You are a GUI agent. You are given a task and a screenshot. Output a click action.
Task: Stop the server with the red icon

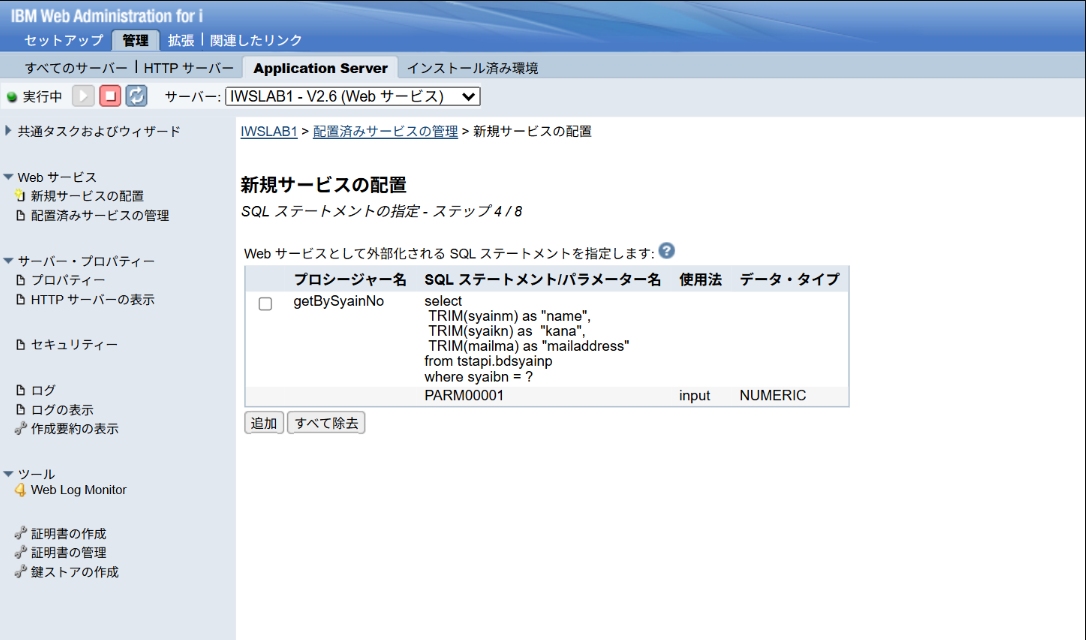click(x=109, y=96)
